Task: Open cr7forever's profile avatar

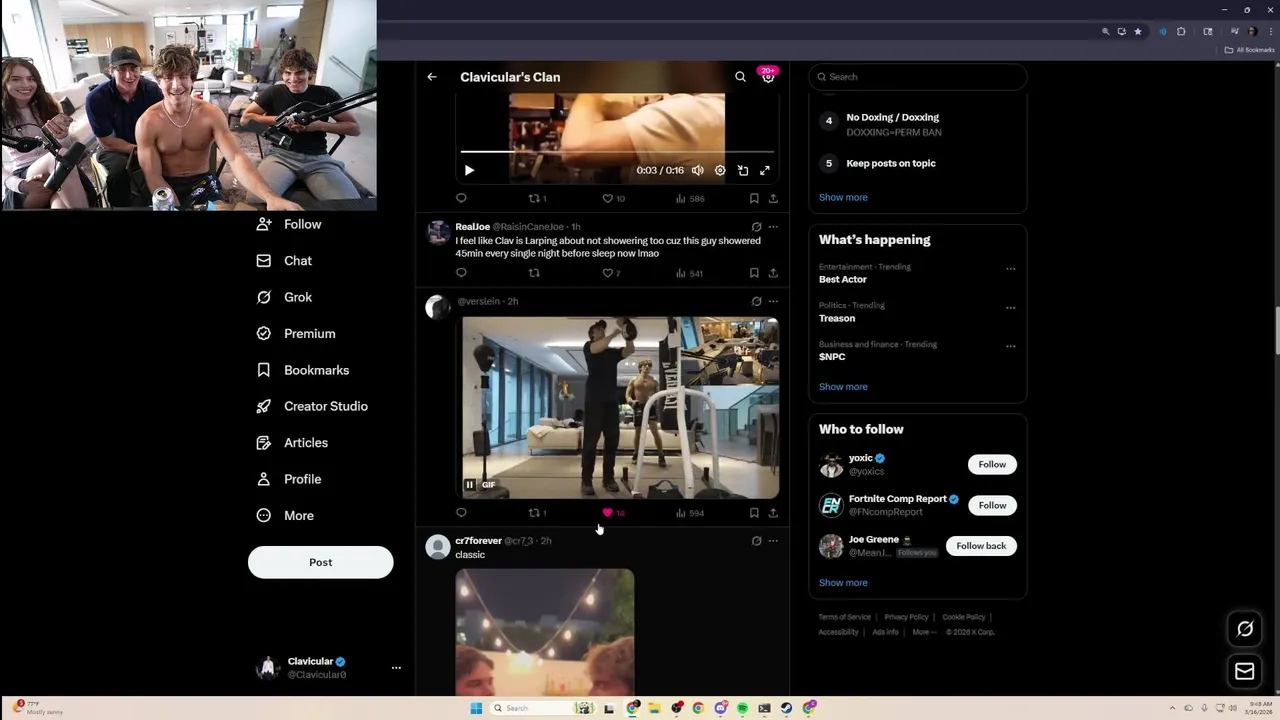Action: point(438,547)
